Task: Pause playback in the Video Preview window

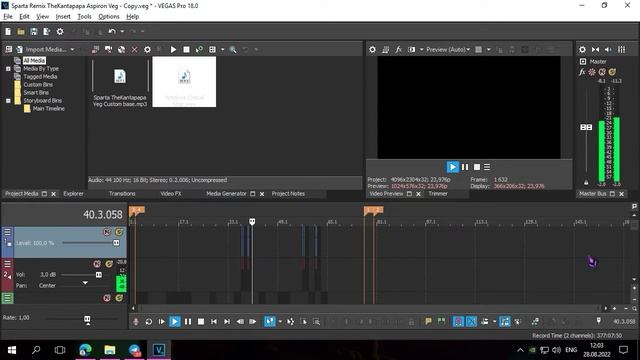Action: point(465,167)
